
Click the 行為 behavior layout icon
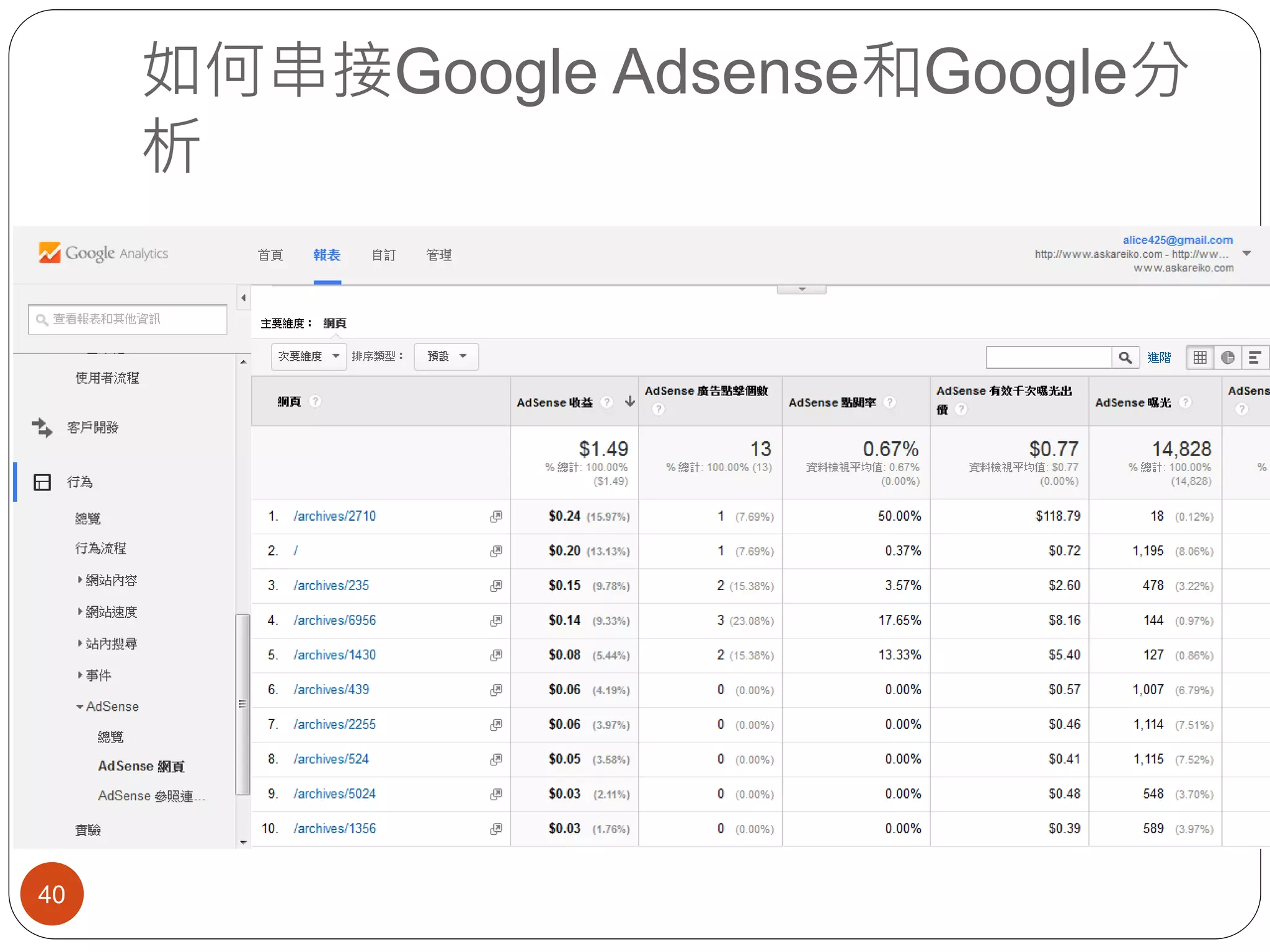coord(42,482)
